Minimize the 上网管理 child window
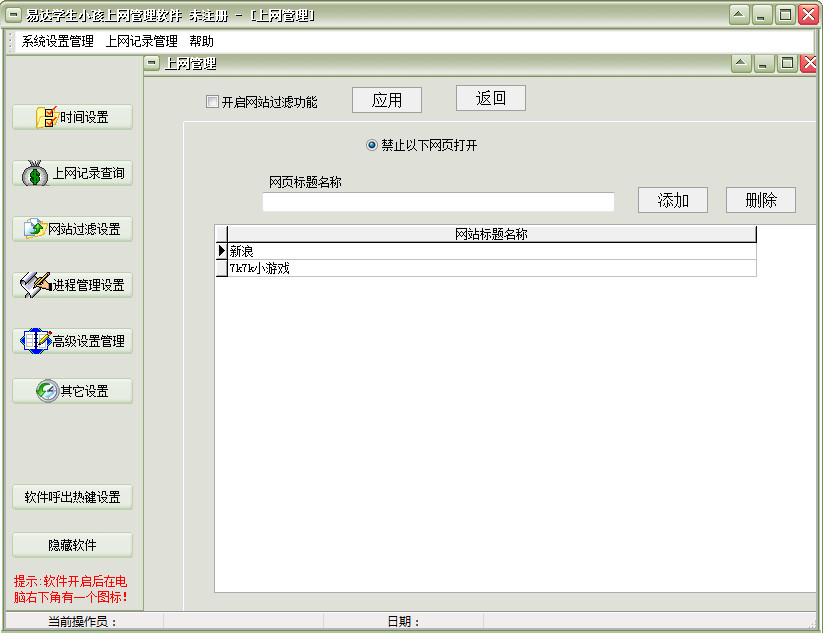823x633 pixels. click(x=763, y=64)
